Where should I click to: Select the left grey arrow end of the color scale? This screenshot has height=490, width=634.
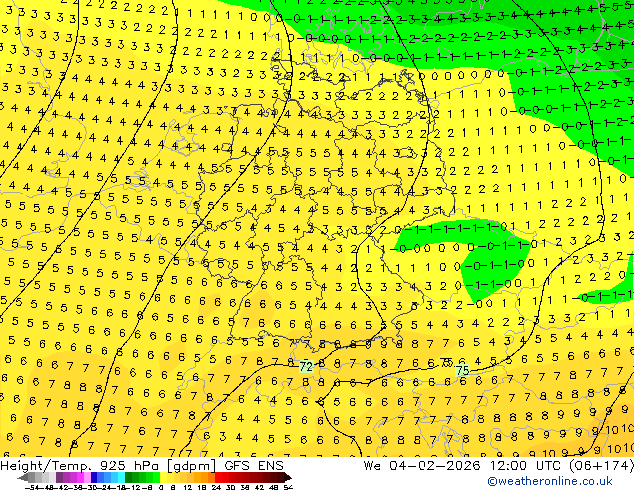click(23, 478)
